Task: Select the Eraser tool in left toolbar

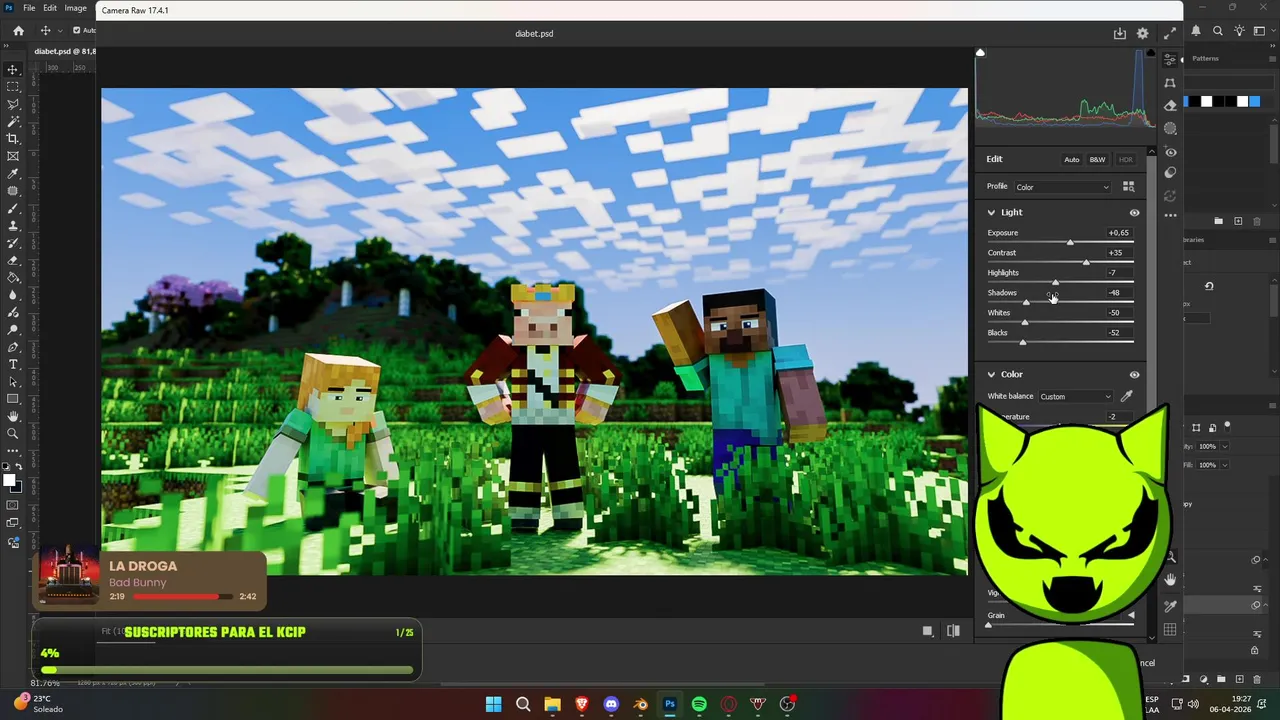Action: tap(13, 260)
